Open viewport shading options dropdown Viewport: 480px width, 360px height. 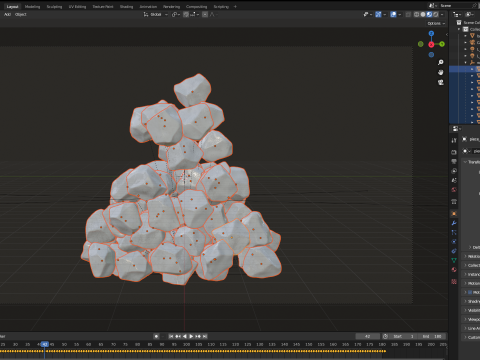coord(442,14)
